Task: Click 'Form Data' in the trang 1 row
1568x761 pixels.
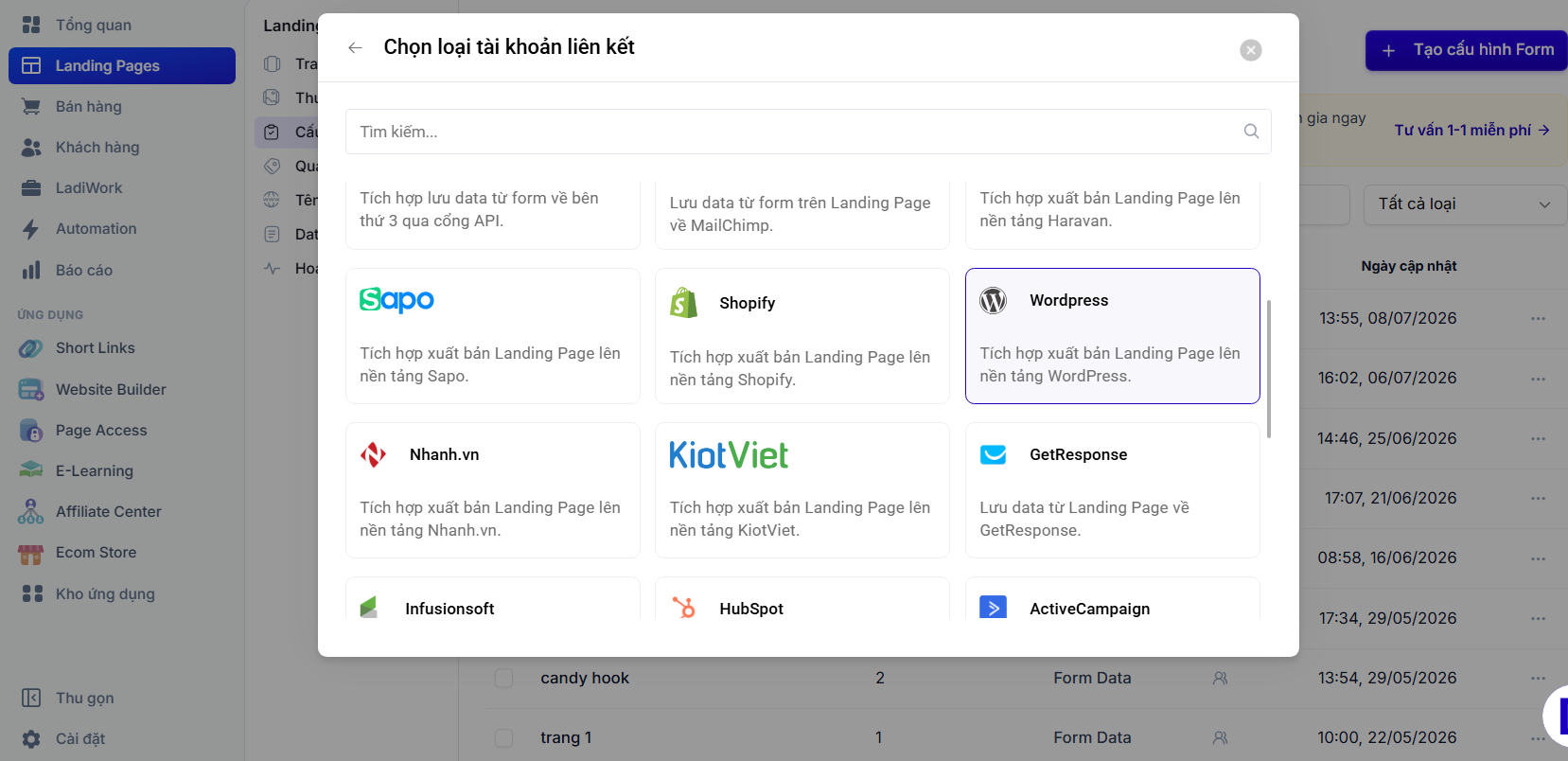Action: click(1092, 737)
